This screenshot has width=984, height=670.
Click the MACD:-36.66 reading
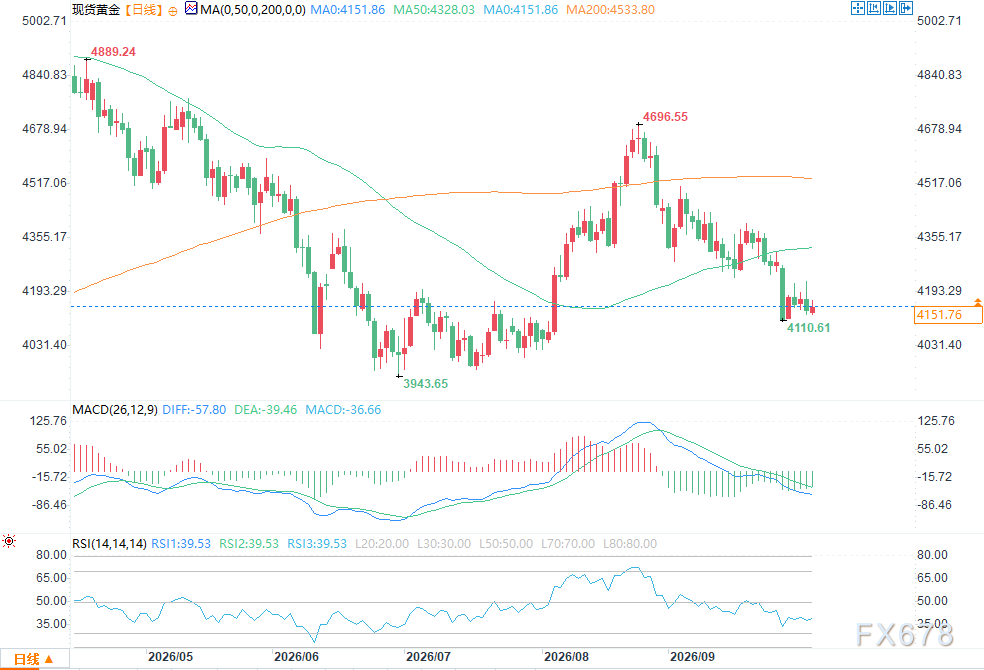tap(343, 410)
